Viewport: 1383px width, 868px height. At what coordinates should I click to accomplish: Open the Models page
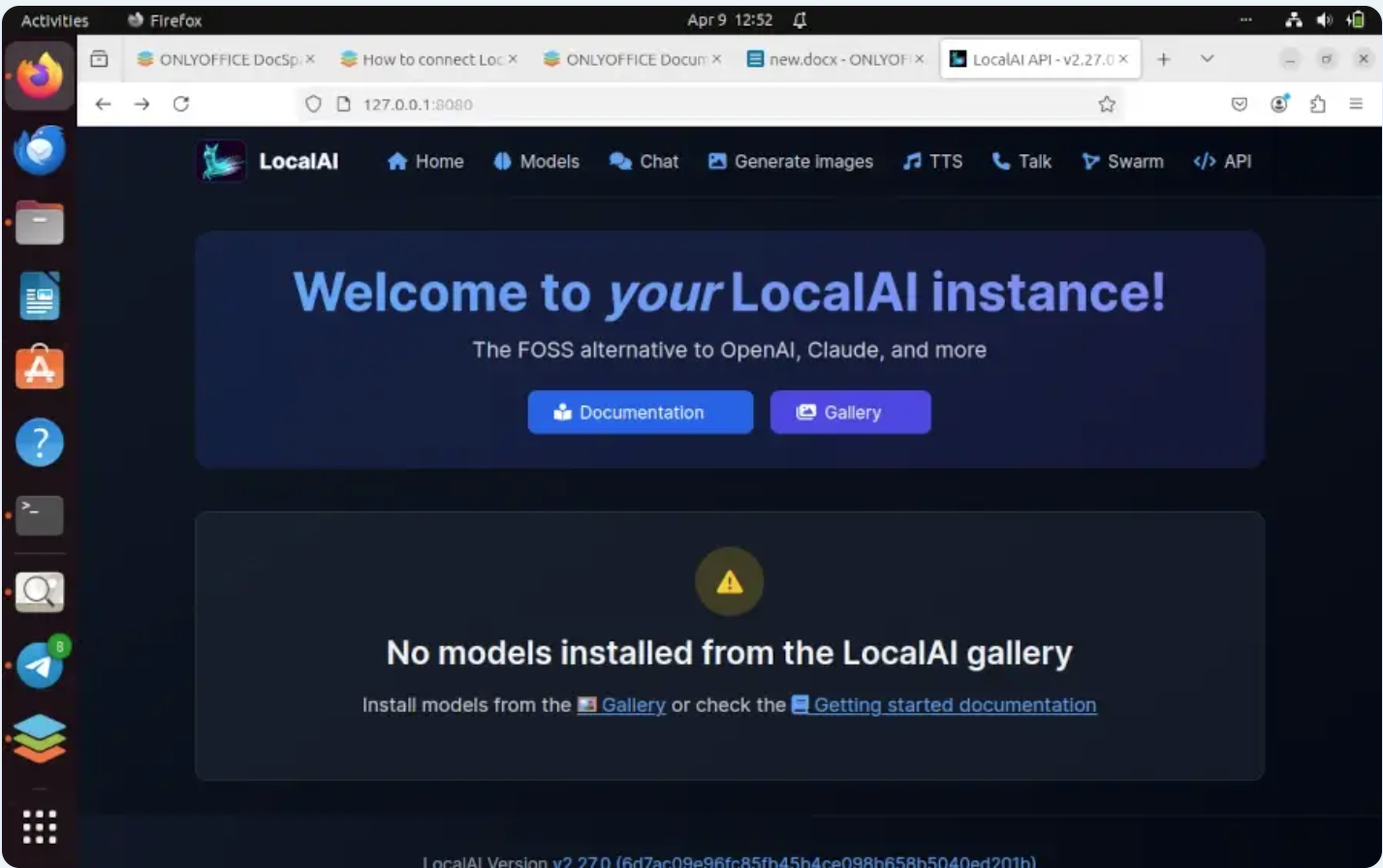point(536,162)
